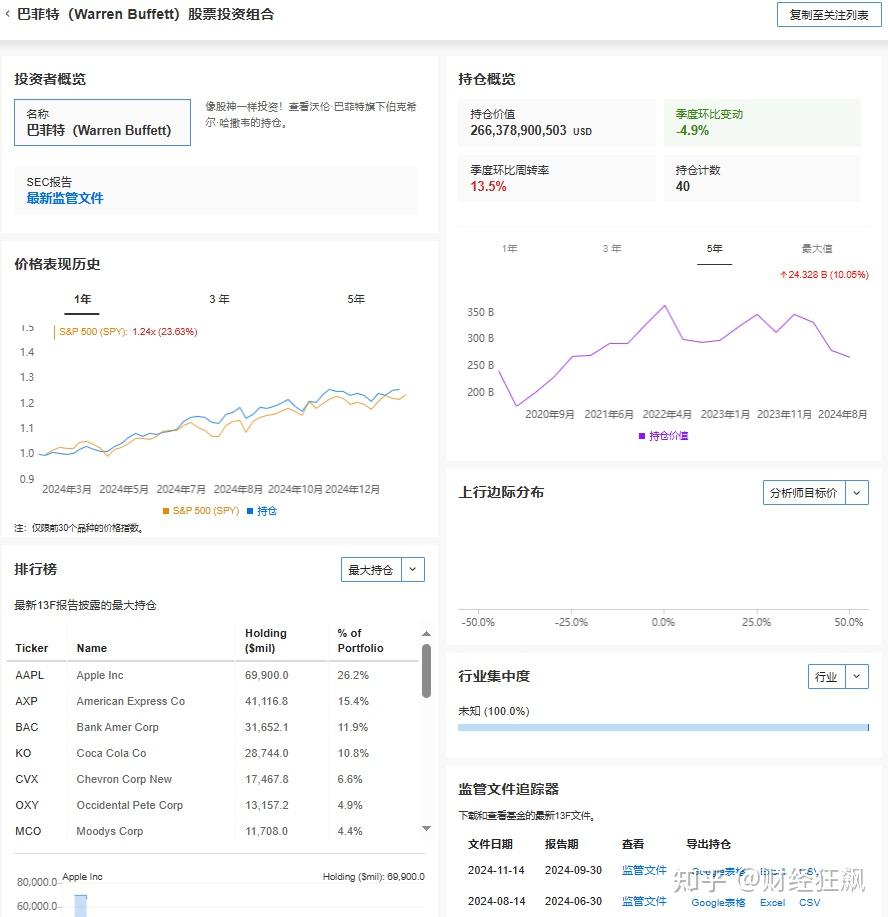Click the holdings table scrollbar thumb
The width and height of the screenshot is (888, 917).
tap(426, 671)
